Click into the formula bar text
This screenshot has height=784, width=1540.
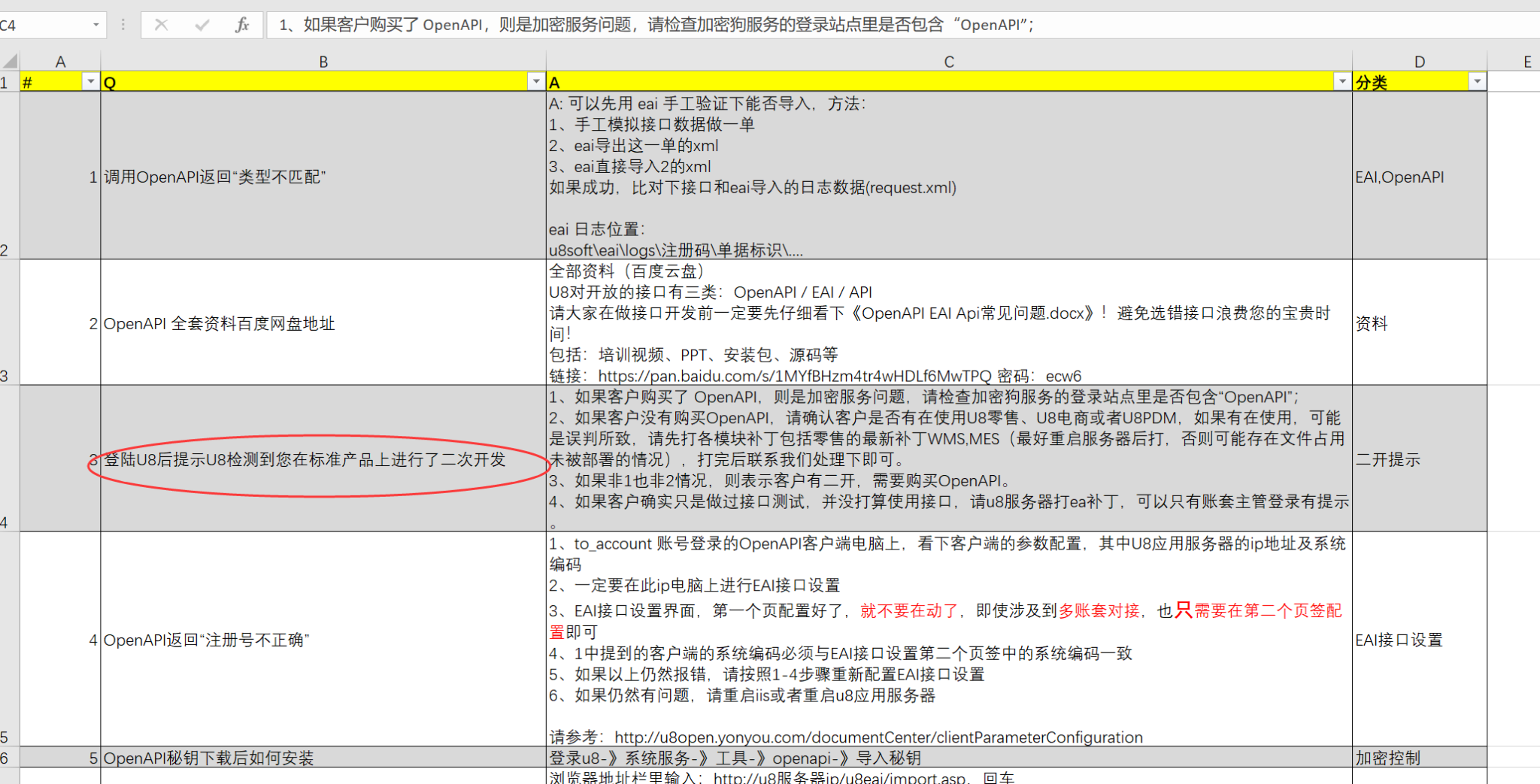(902, 25)
